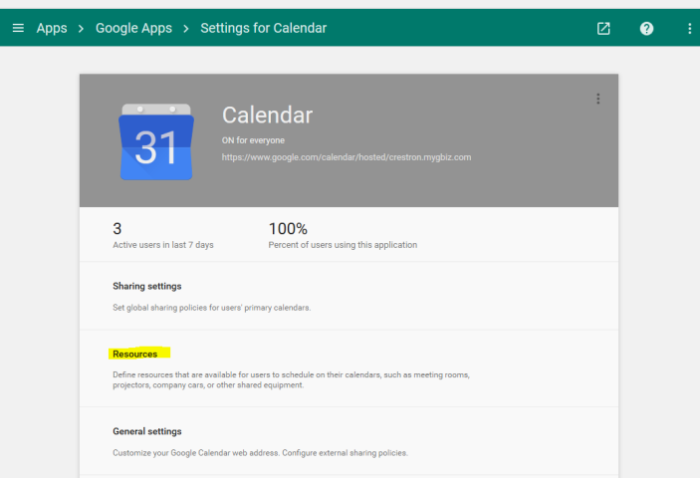Click the 100% usage value
The height and width of the screenshot is (478, 700).
[x=288, y=229]
